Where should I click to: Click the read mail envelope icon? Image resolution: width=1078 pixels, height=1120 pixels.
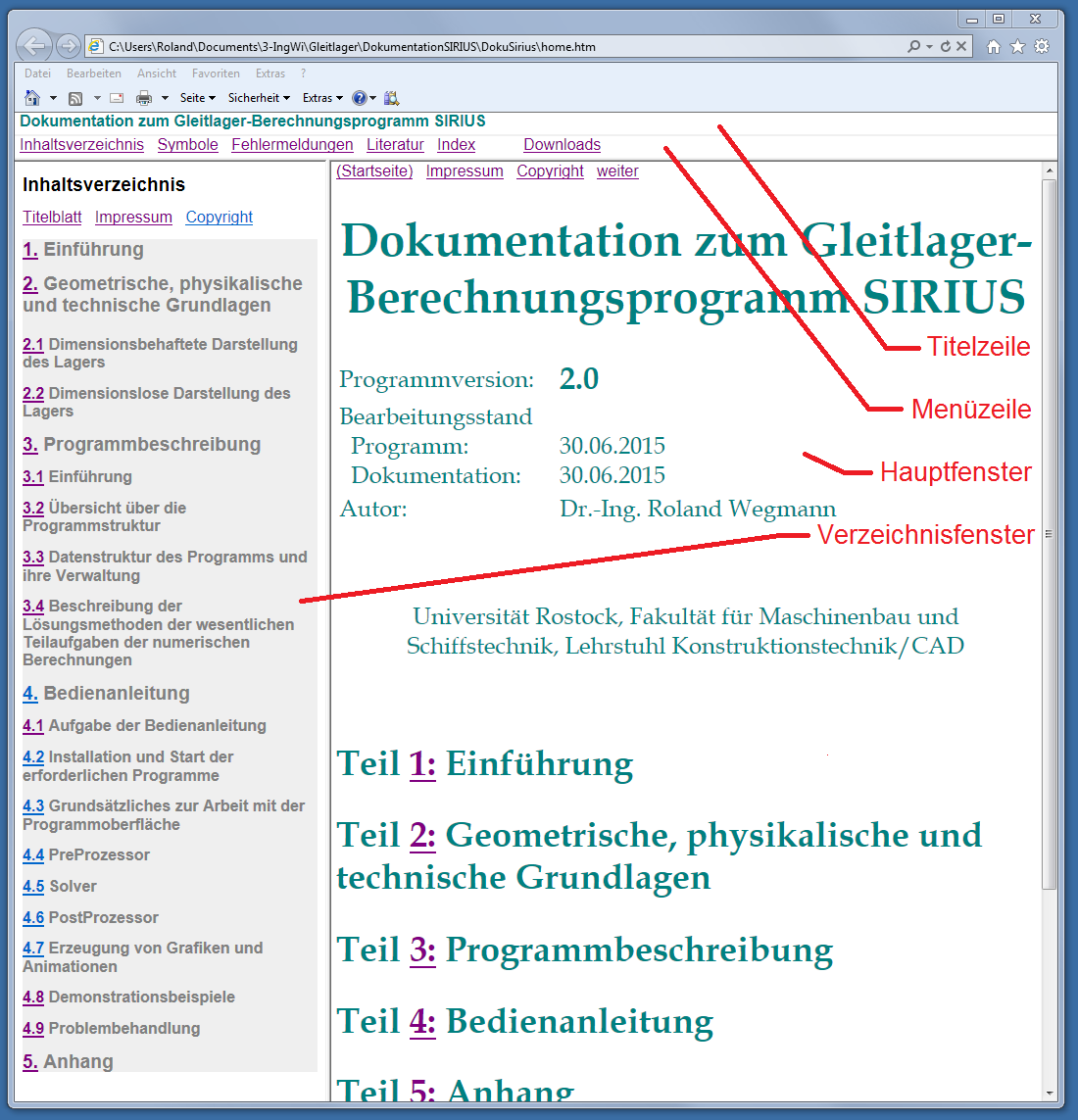pyautogui.click(x=117, y=98)
